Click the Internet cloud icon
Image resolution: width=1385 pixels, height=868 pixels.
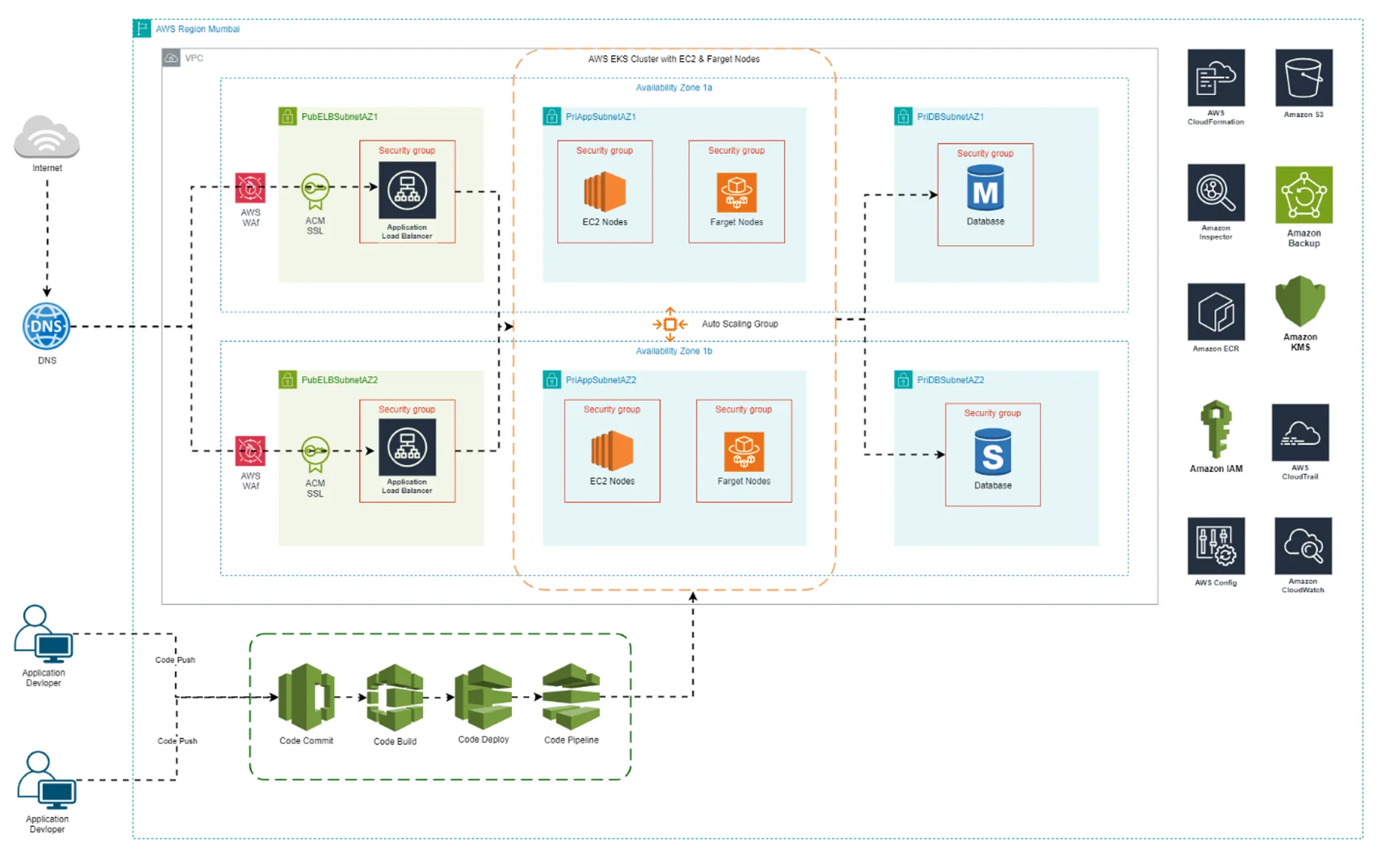[x=47, y=137]
